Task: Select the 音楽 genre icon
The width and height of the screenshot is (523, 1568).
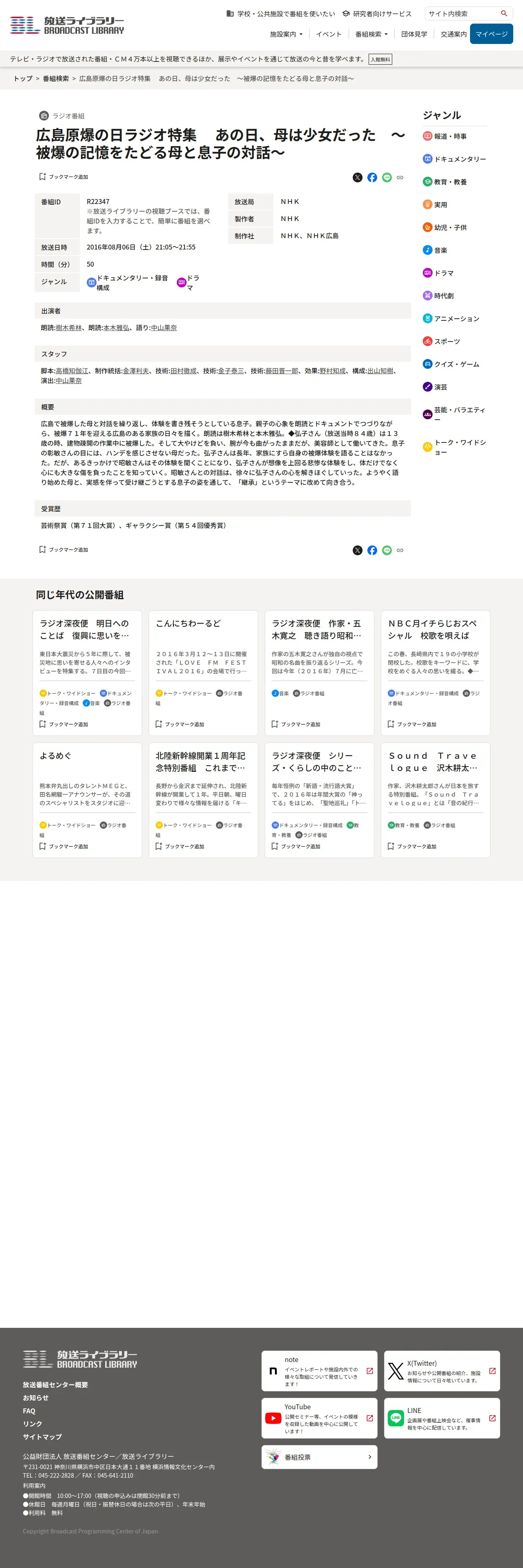Action: tap(427, 250)
